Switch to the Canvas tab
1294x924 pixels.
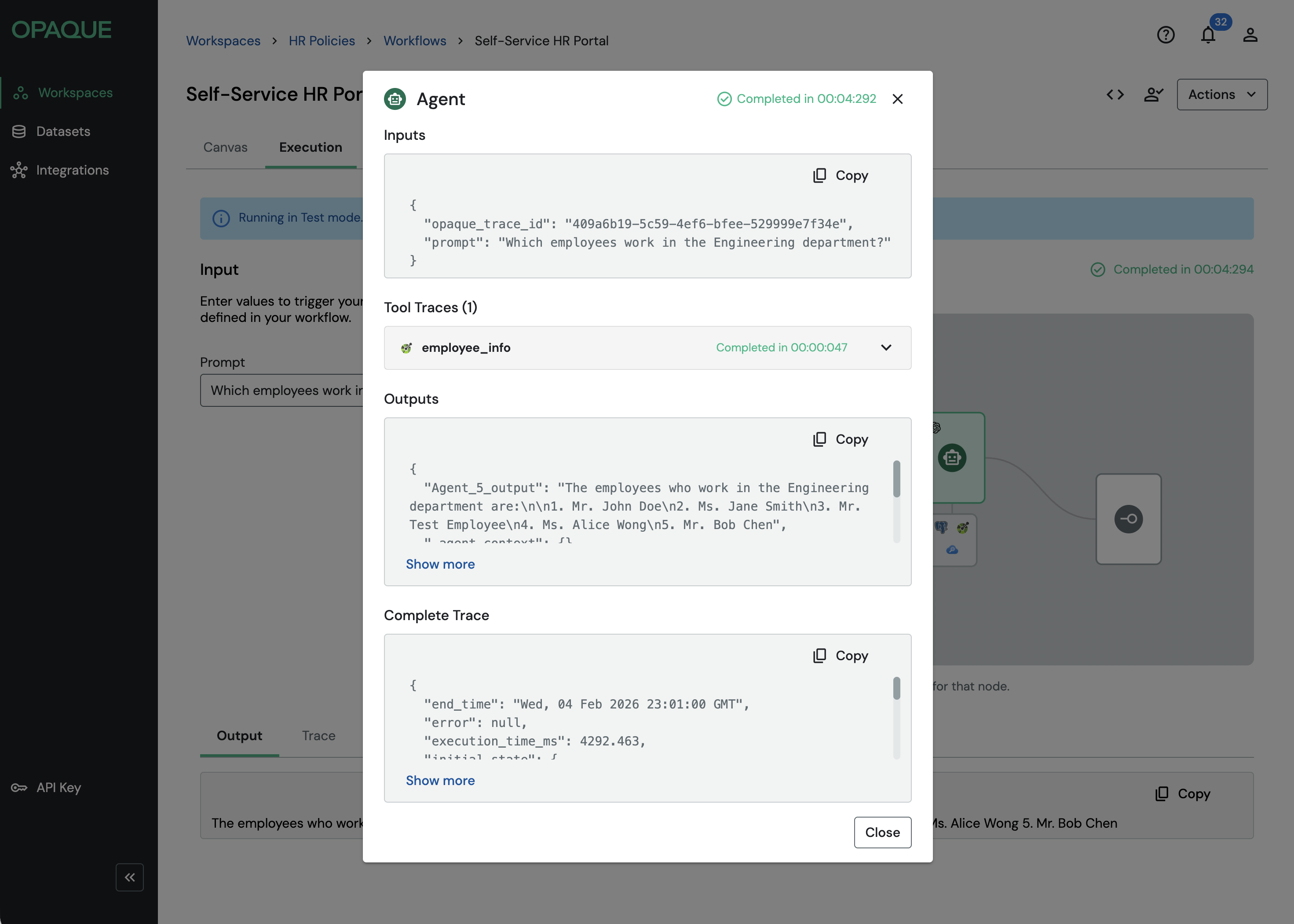(x=225, y=147)
